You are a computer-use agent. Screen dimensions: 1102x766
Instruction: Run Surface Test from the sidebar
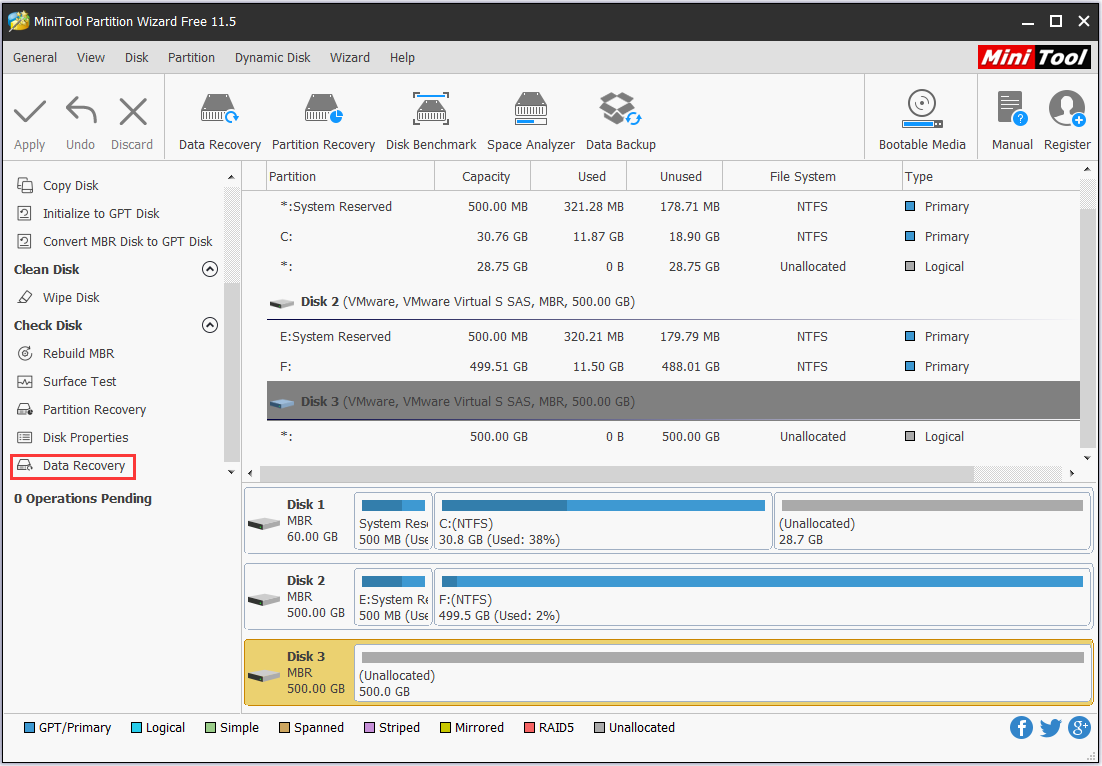66,382
